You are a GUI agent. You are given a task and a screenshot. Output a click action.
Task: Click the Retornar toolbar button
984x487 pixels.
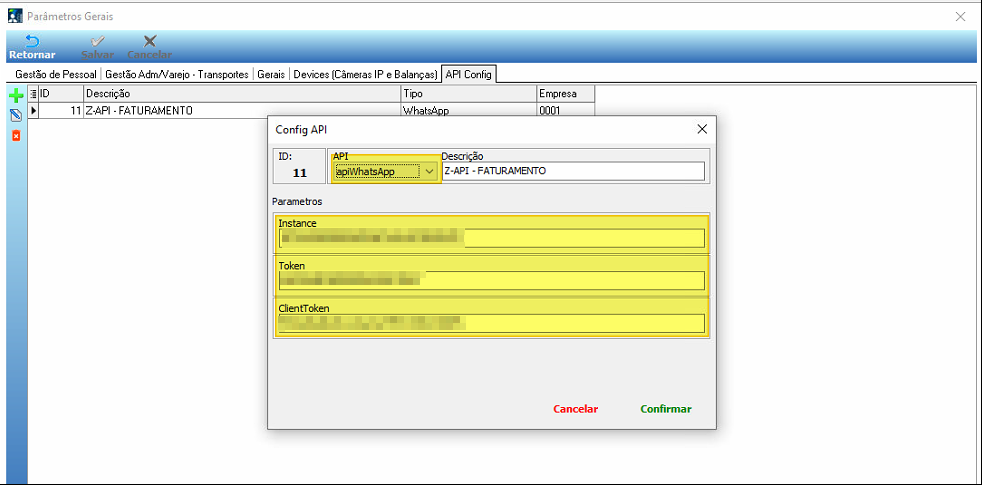pos(32,48)
